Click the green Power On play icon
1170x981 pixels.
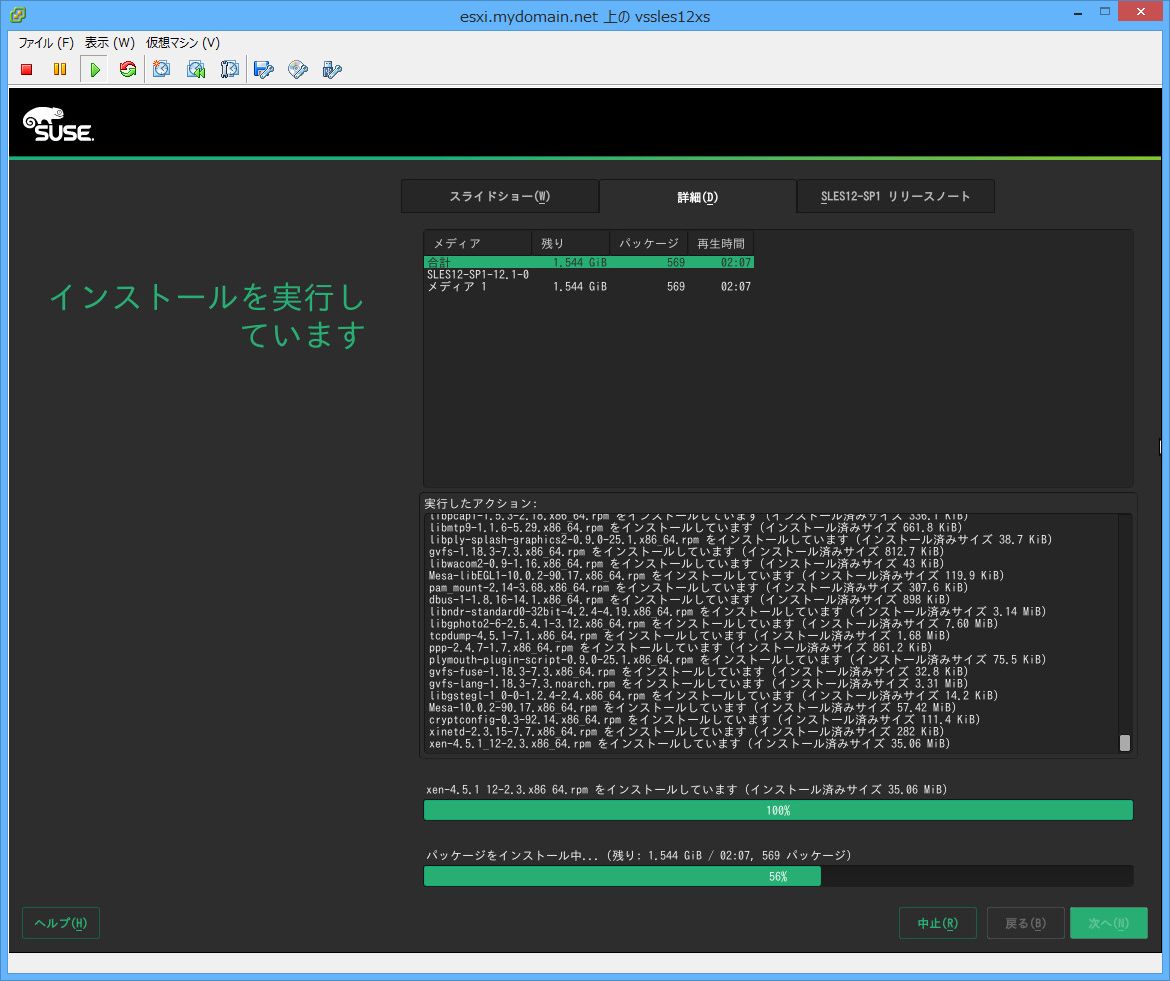coord(95,69)
